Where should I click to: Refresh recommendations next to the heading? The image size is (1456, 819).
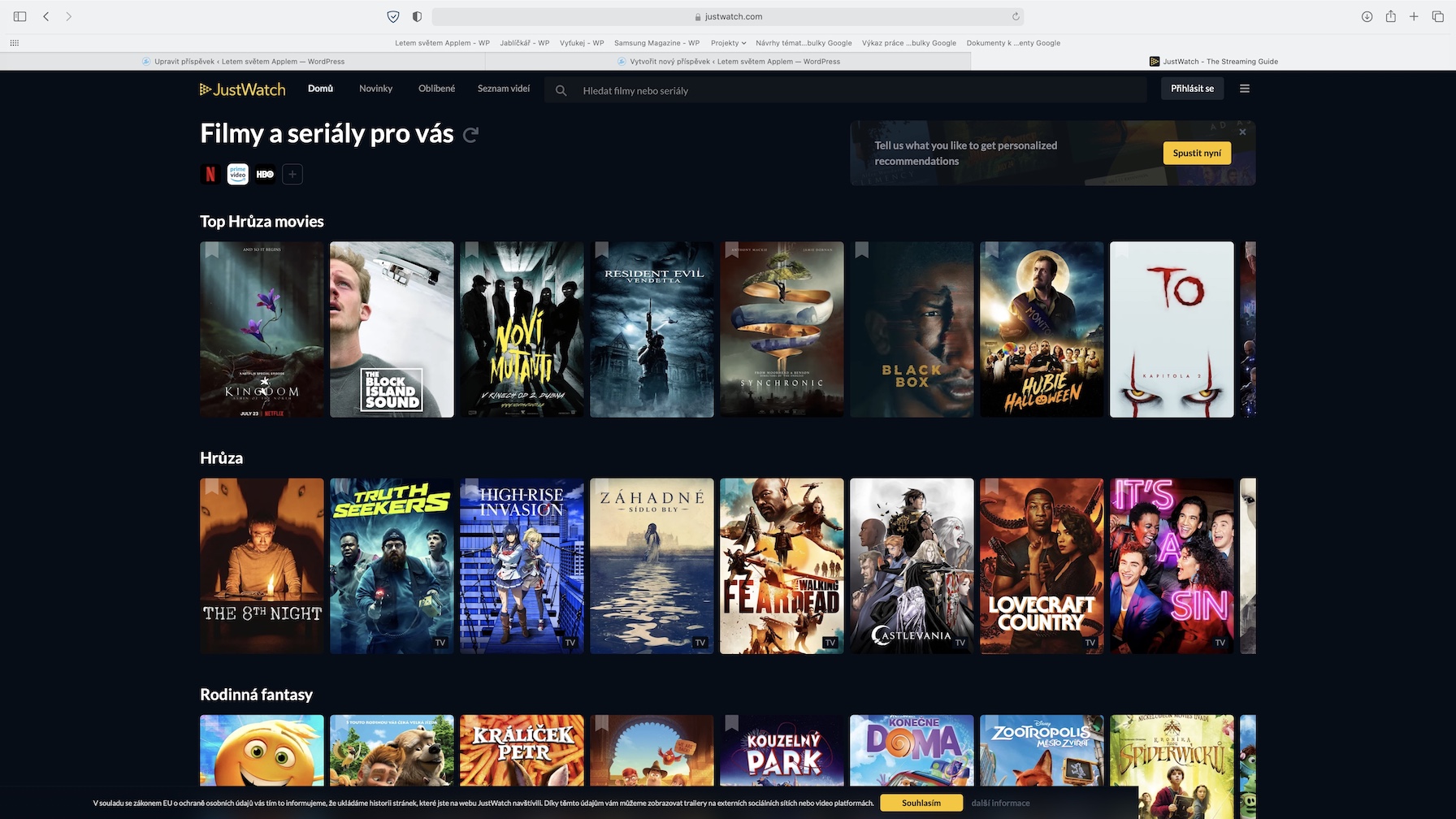click(x=470, y=135)
